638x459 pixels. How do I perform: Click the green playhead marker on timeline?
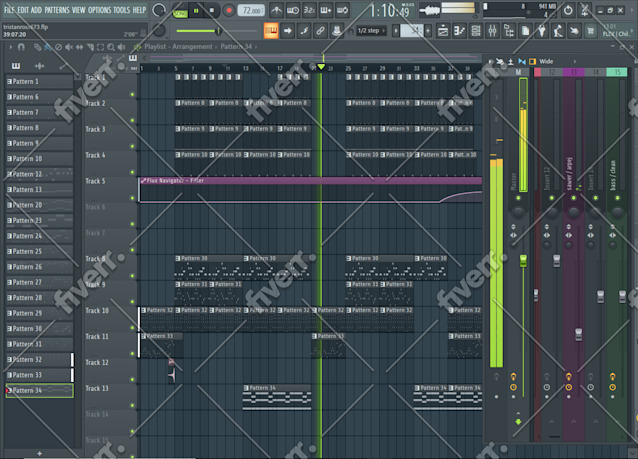point(321,66)
